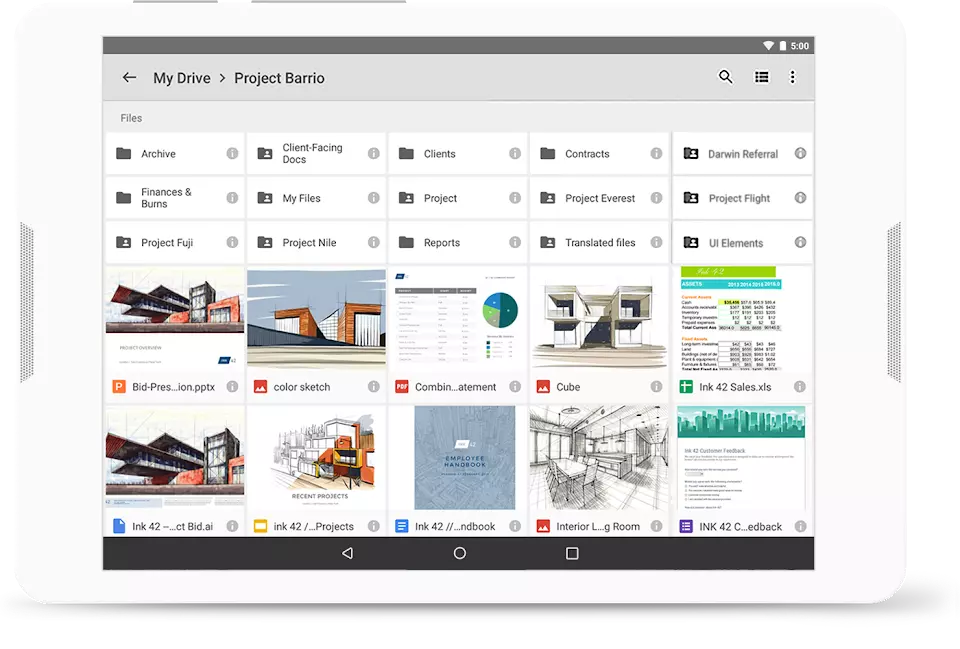This screenshot has width=960, height=649.
Task: Open the Contracts folder
Action: point(590,154)
